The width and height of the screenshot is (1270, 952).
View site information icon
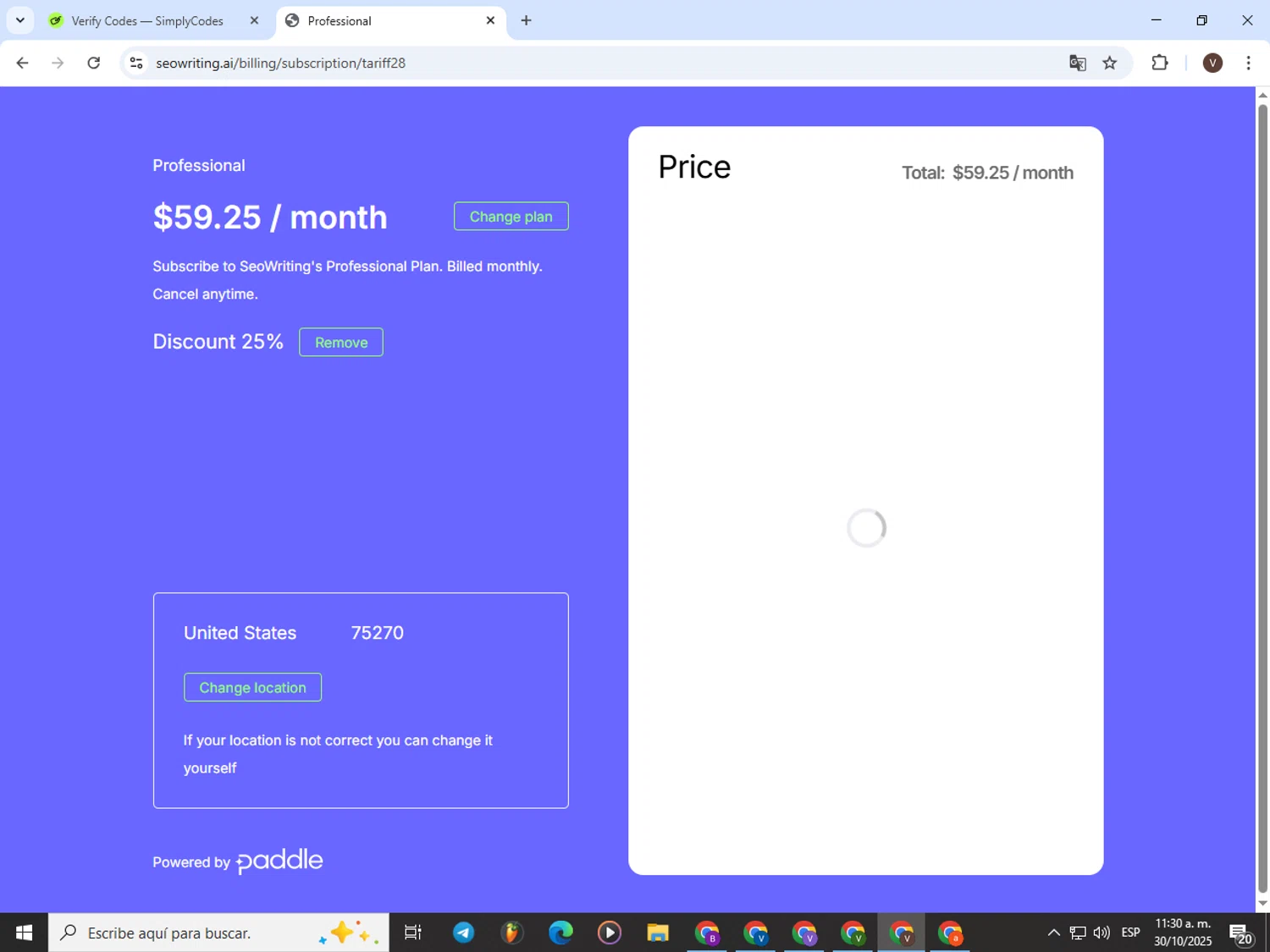136,63
